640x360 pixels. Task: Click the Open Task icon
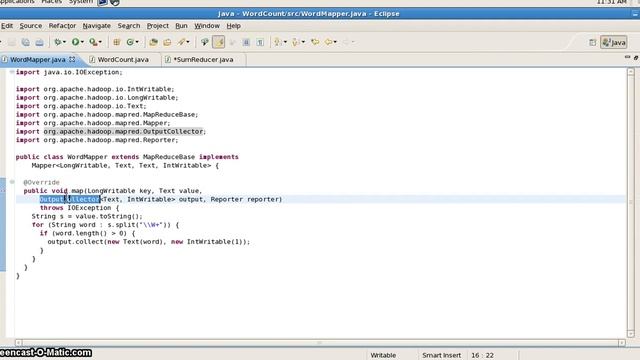coord(167,42)
